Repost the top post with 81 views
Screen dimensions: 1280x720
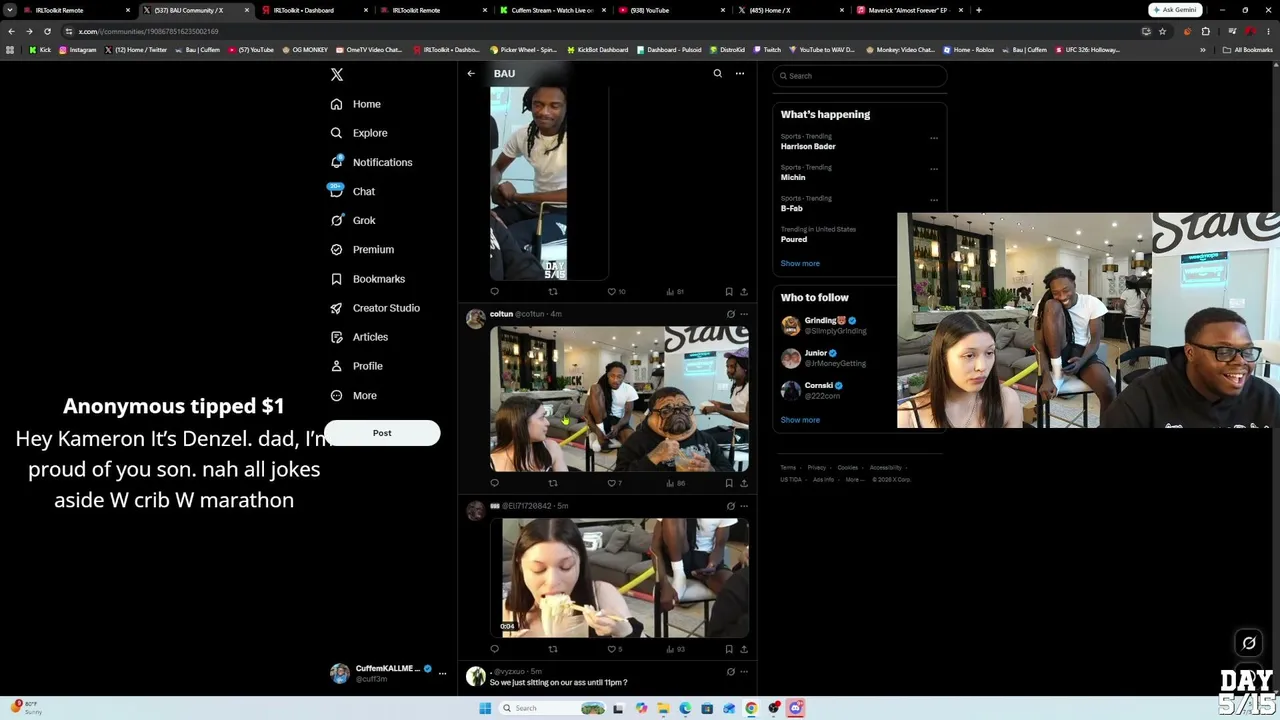(553, 292)
